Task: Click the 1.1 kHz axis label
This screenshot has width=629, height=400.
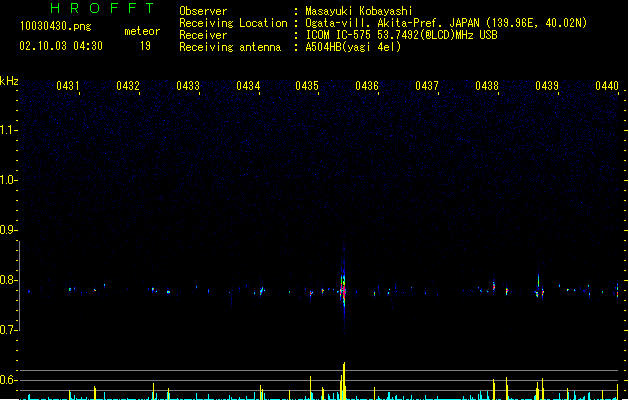Action: point(8,130)
